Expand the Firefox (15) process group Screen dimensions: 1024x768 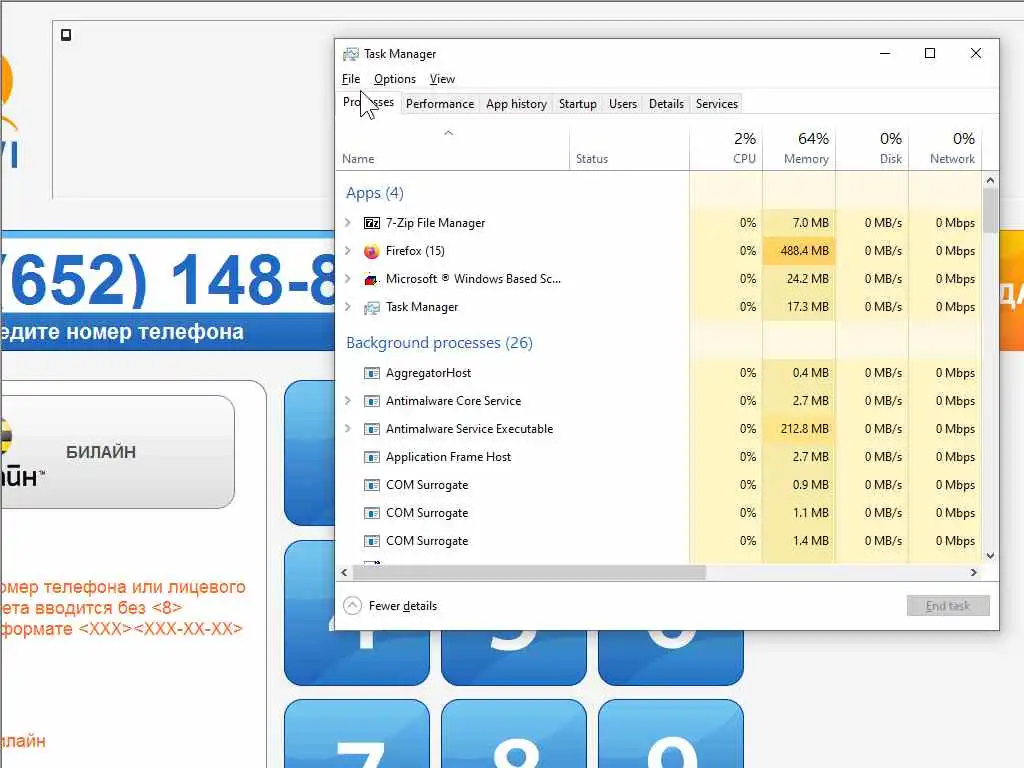[x=348, y=251]
